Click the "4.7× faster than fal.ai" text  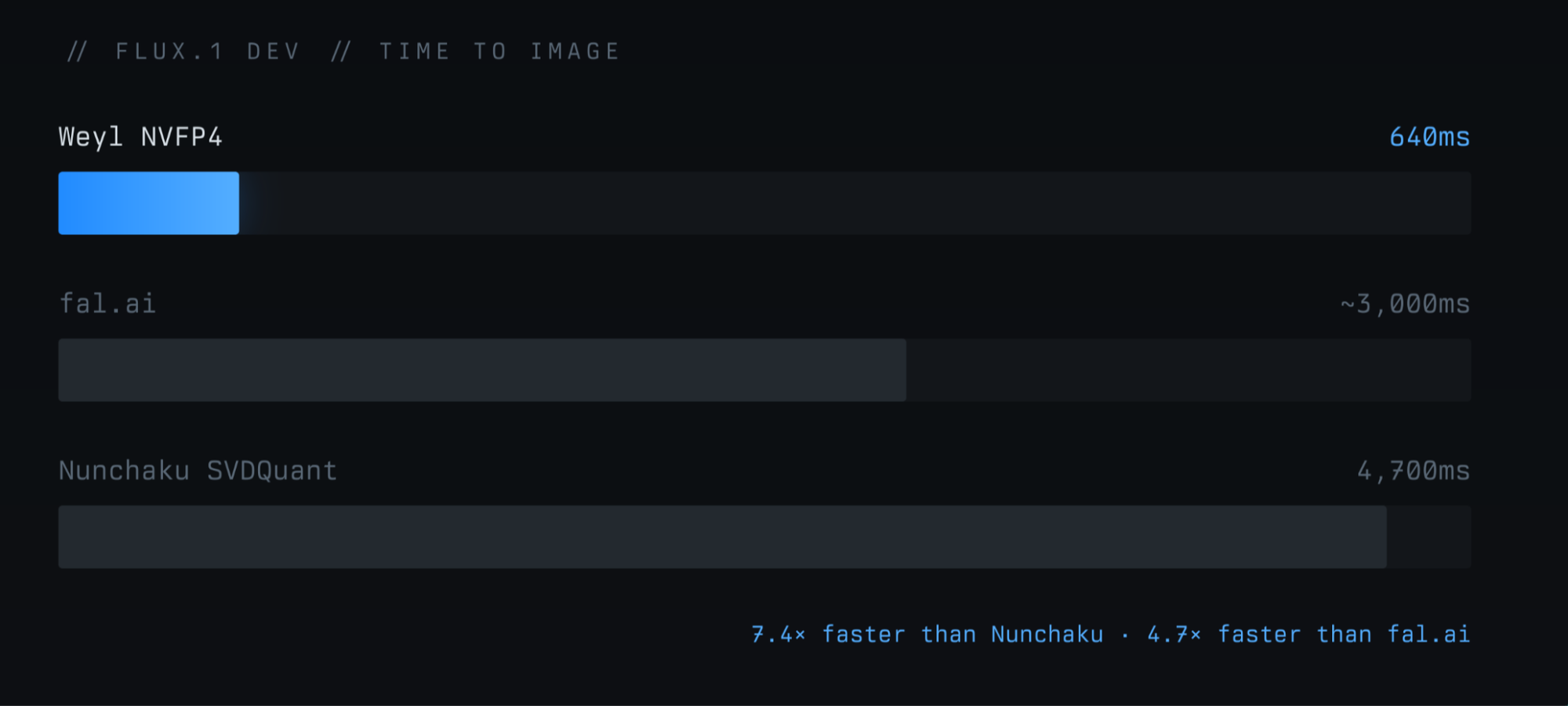[1308, 634]
